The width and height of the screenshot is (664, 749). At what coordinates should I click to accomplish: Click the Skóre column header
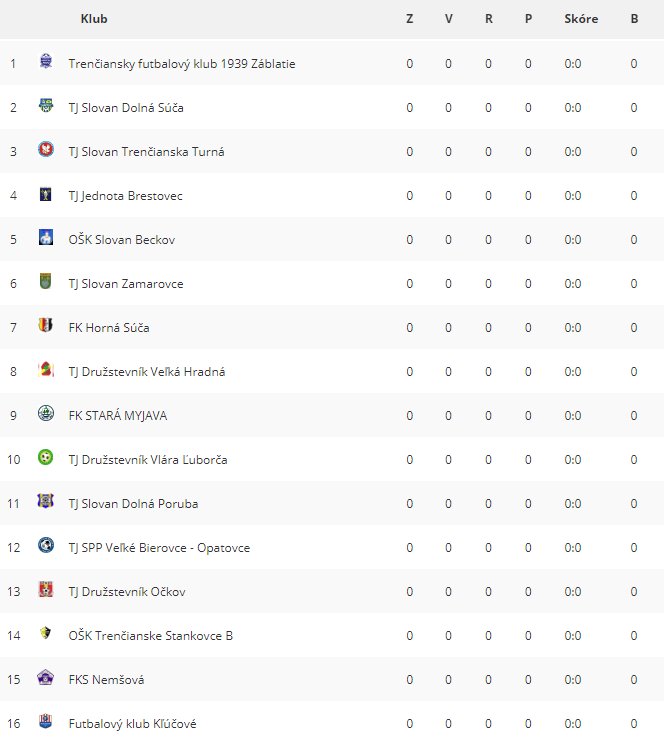point(581,19)
